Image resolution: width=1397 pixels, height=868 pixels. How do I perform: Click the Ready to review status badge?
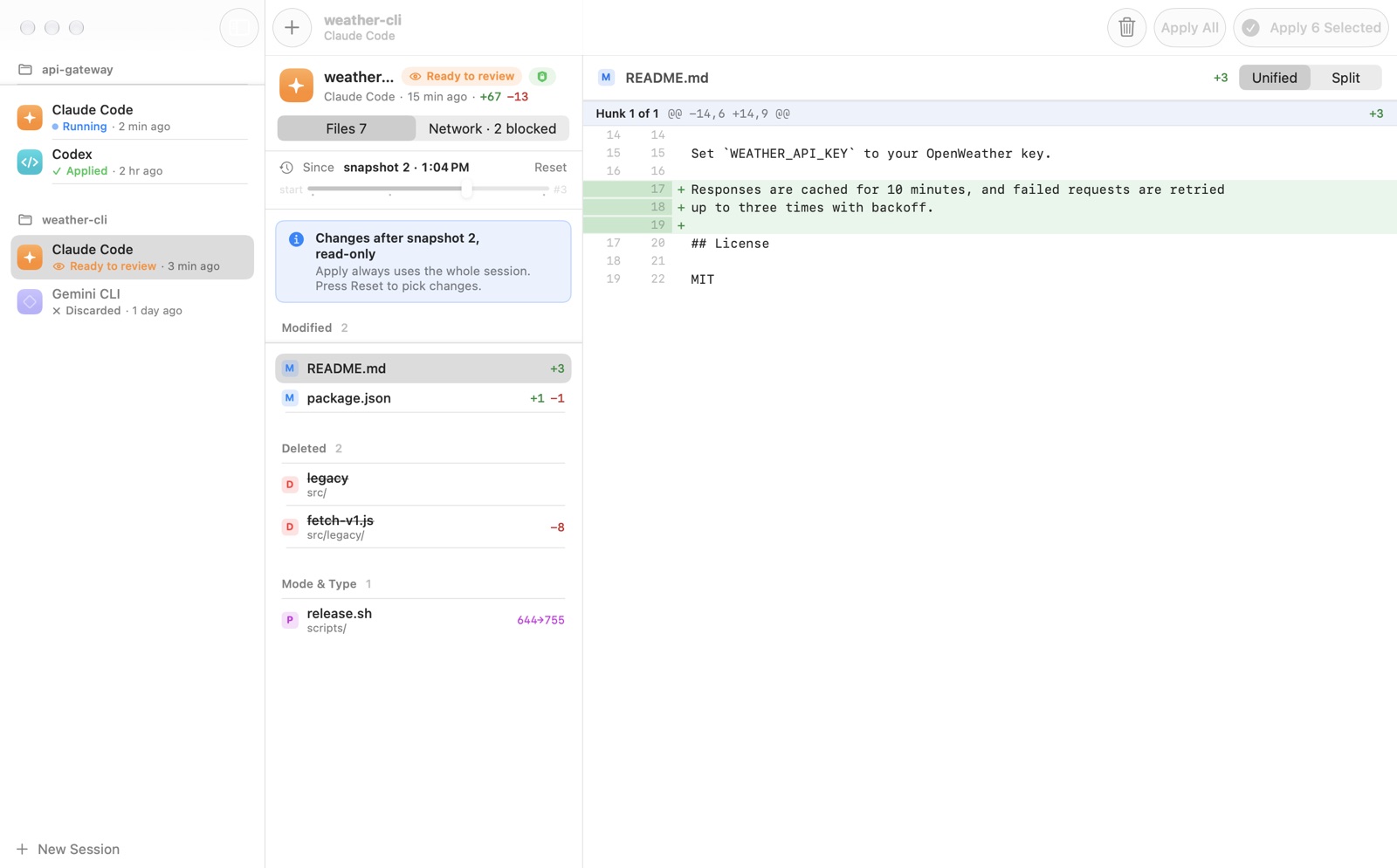[x=462, y=77]
